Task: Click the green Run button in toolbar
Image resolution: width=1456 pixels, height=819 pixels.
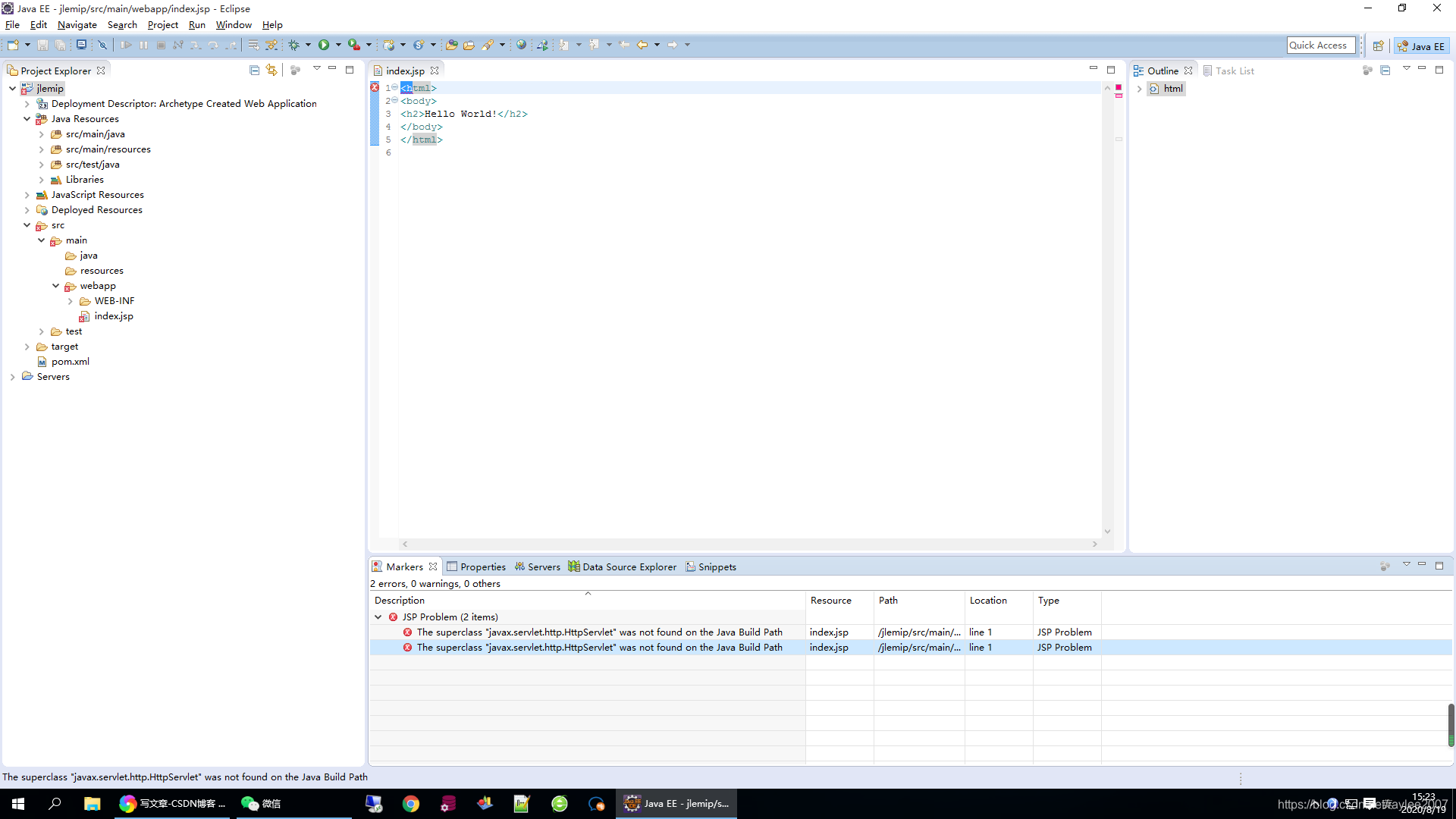Action: [324, 45]
